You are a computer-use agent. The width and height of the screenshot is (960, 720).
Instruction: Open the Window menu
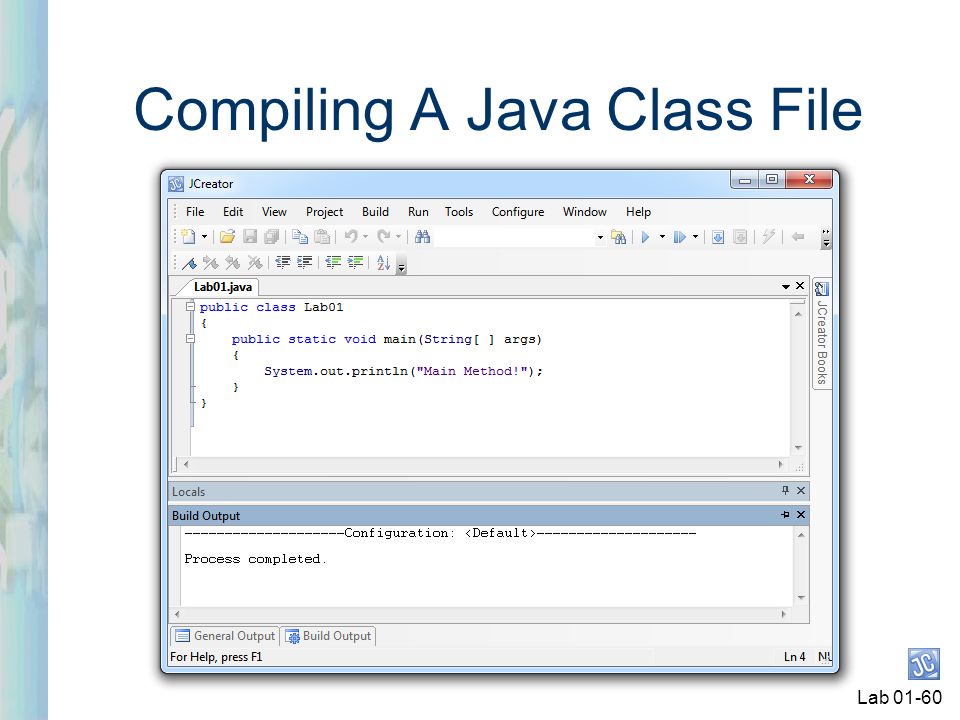pos(585,212)
